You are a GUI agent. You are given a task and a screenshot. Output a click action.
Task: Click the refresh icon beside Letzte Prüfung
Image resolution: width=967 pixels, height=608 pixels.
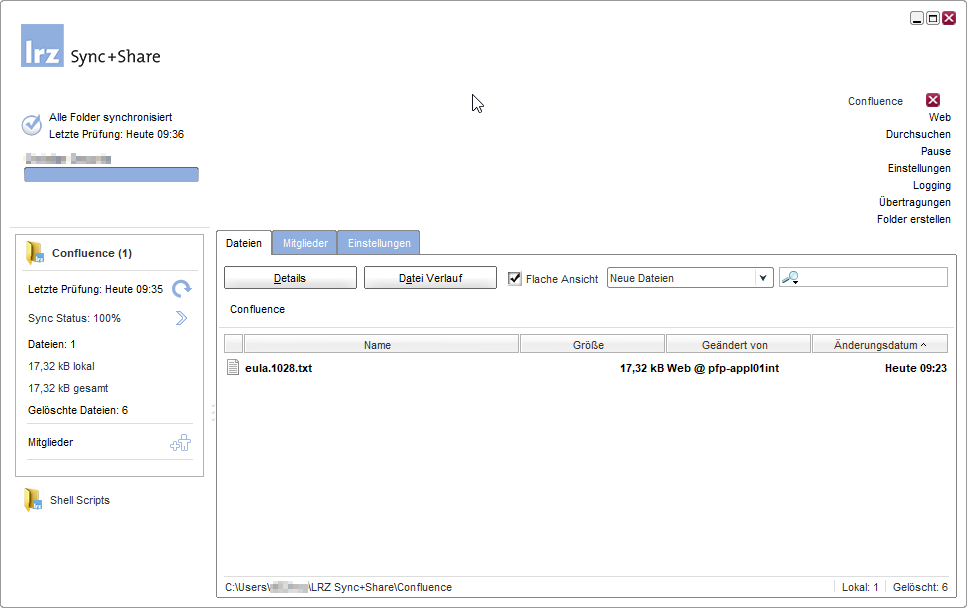pos(181,289)
